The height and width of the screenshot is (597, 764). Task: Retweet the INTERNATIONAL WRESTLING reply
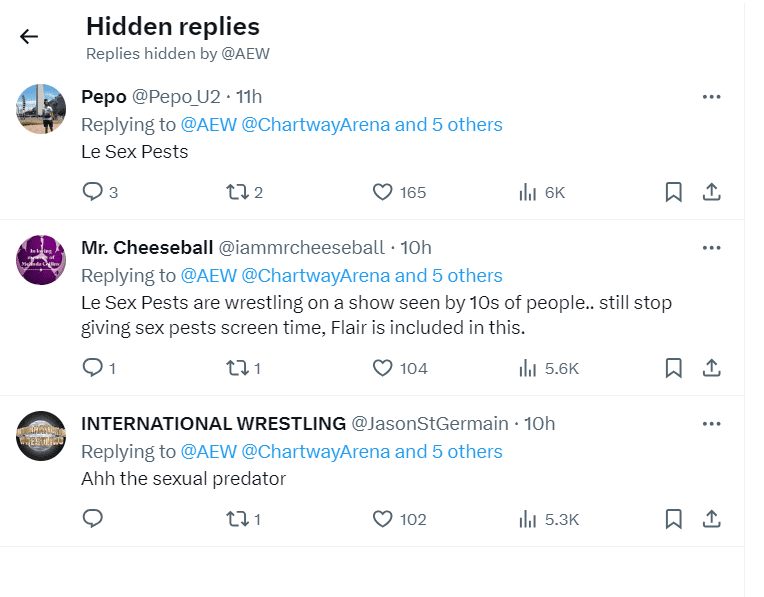click(235, 519)
